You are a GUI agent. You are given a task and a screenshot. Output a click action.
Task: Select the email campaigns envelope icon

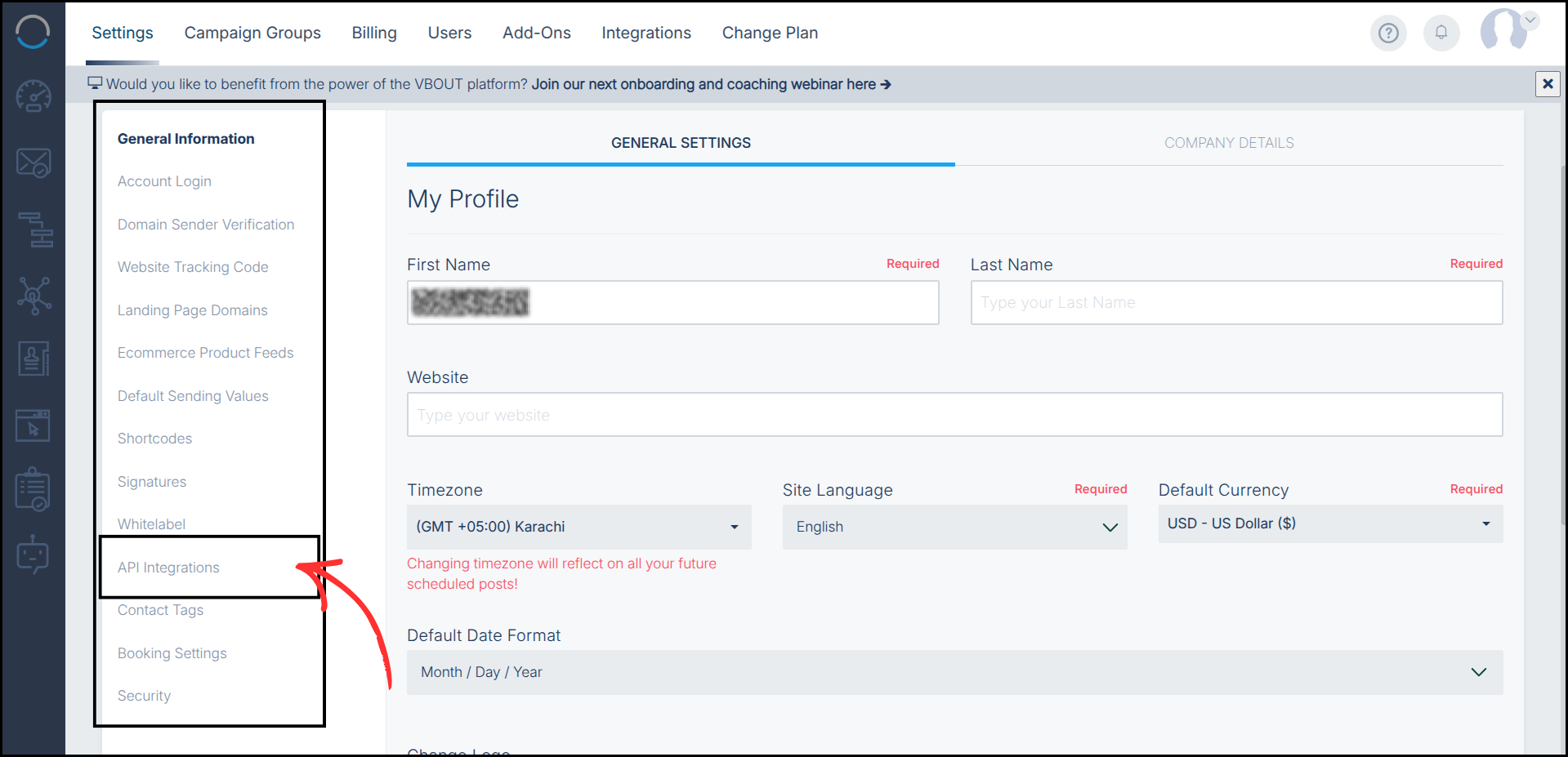[33, 162]
